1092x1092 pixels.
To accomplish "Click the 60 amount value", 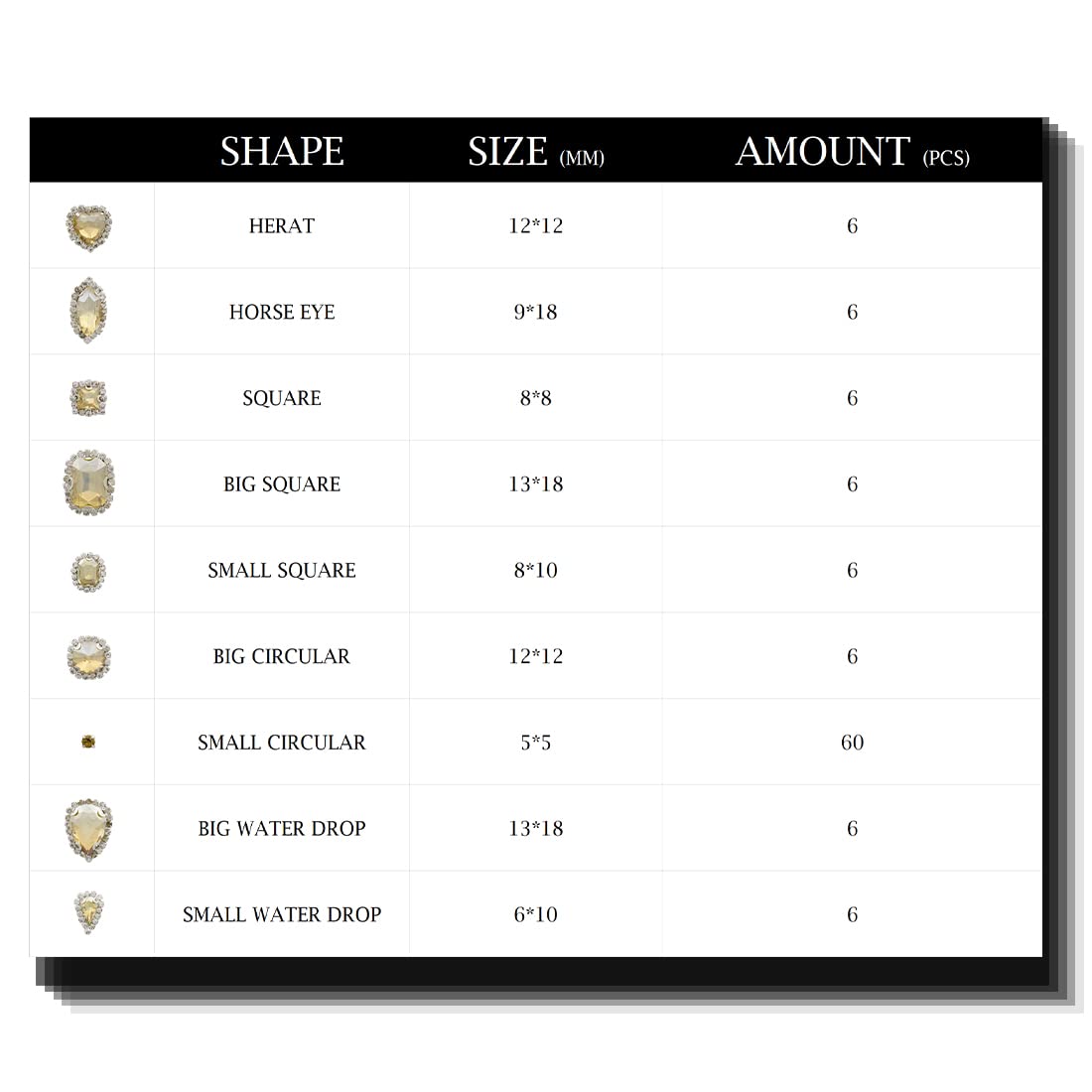I will tap(852, 743).
